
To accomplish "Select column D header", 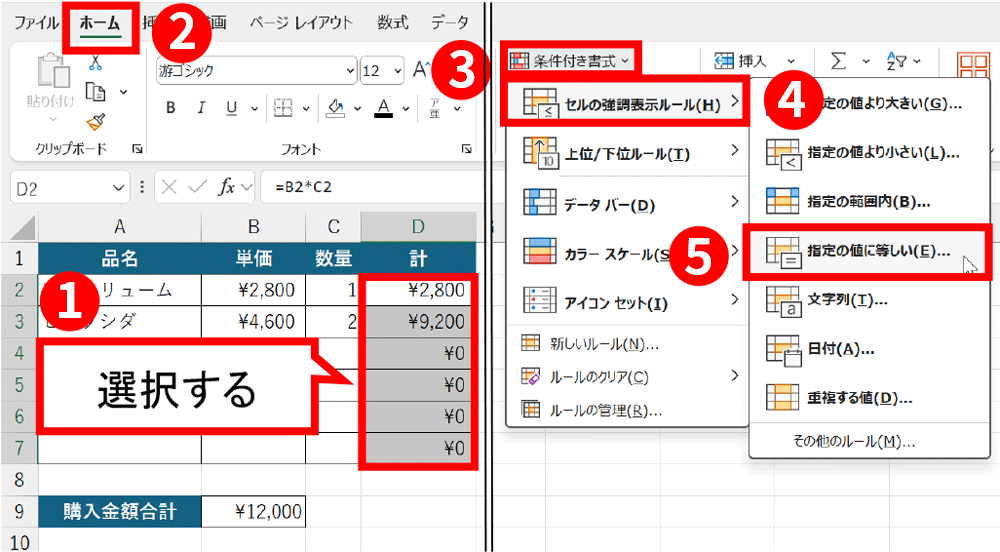I will click(x=418, y=227).
